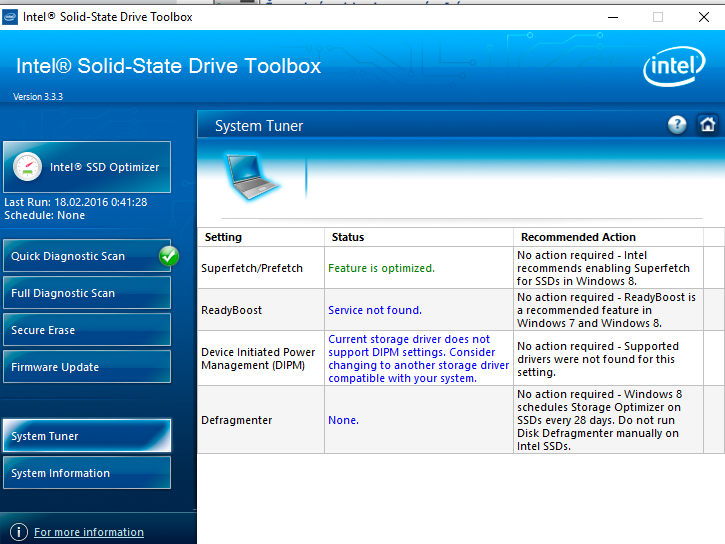725x544 pixels.
Task: Click the info icon beside For more information
Action: coord(19,532)
